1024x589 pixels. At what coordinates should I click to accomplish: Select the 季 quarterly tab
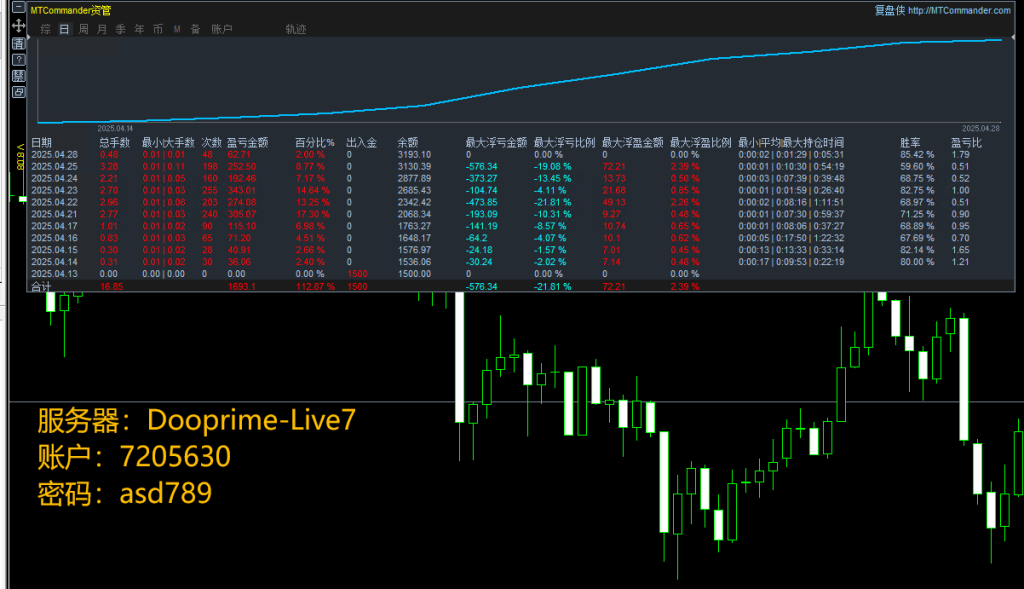coord(120,29)
